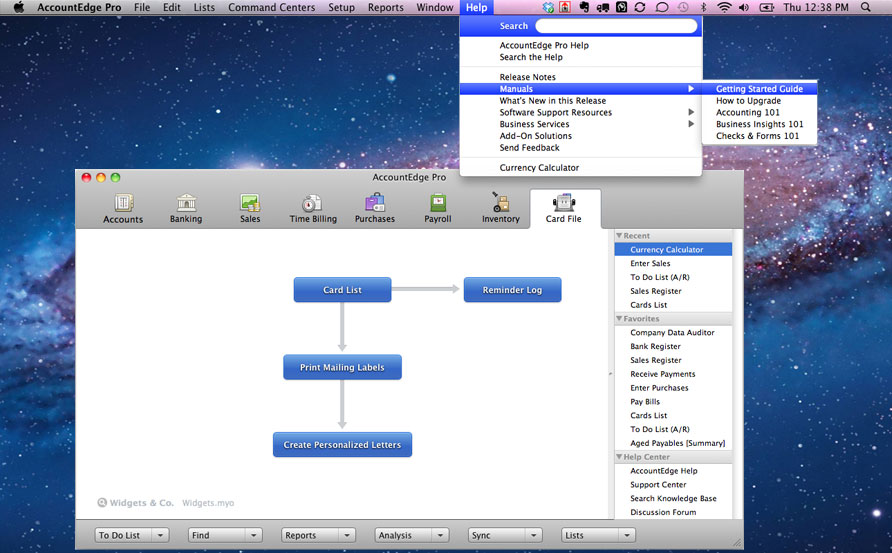
Task: Collapse the Help Center section triangle
Action: (x=619, y=457)
